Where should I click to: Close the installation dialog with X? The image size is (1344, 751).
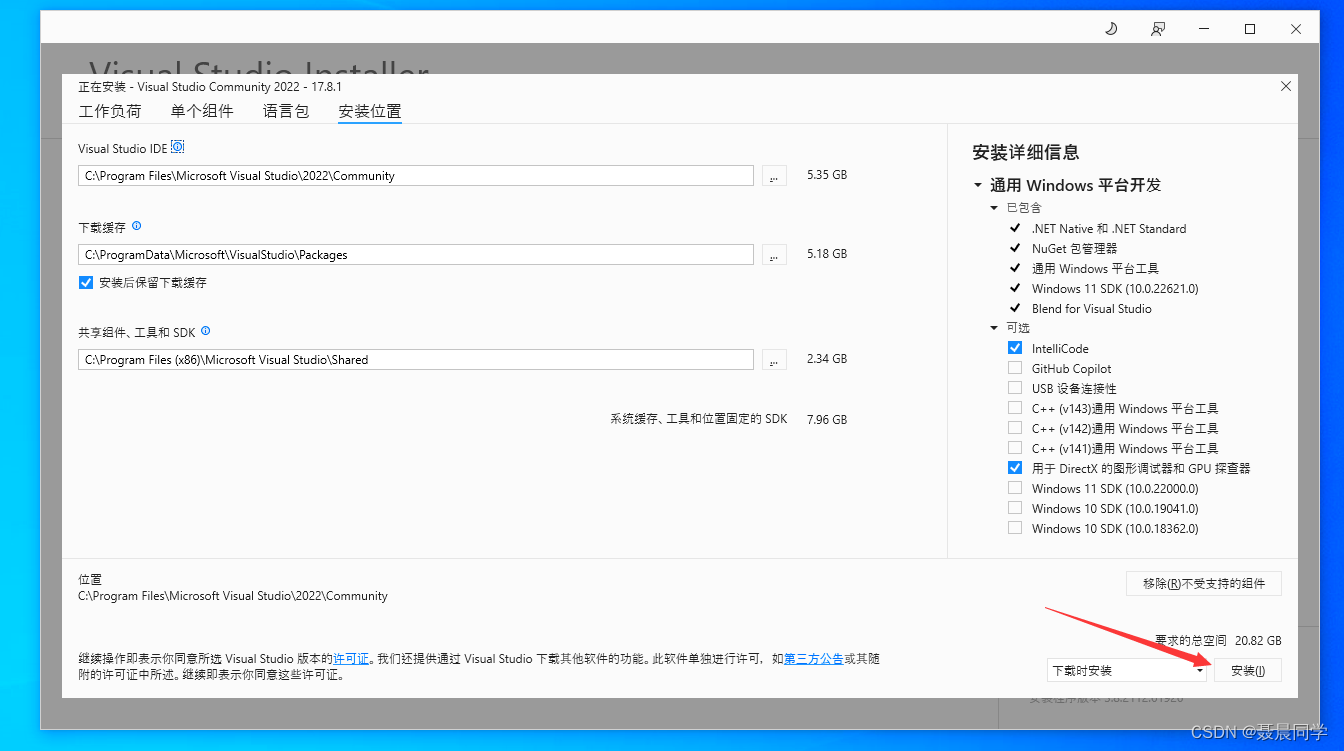[1286, 87]
